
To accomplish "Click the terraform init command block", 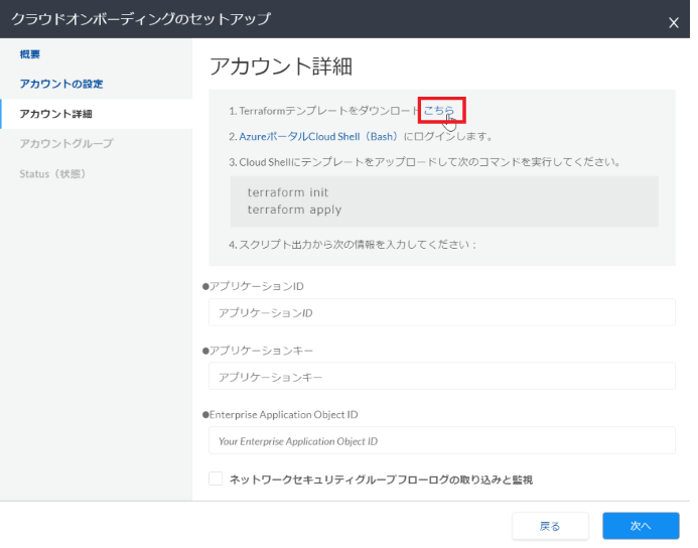I will (444, 201).
